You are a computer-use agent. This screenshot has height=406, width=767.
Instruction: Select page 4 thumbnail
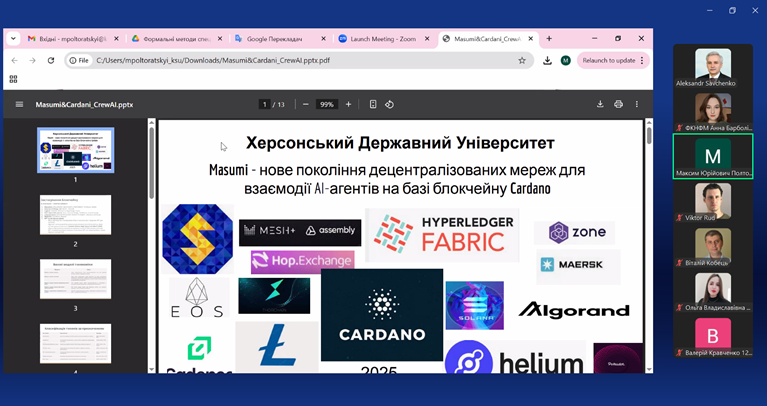(x=76, y=343)
